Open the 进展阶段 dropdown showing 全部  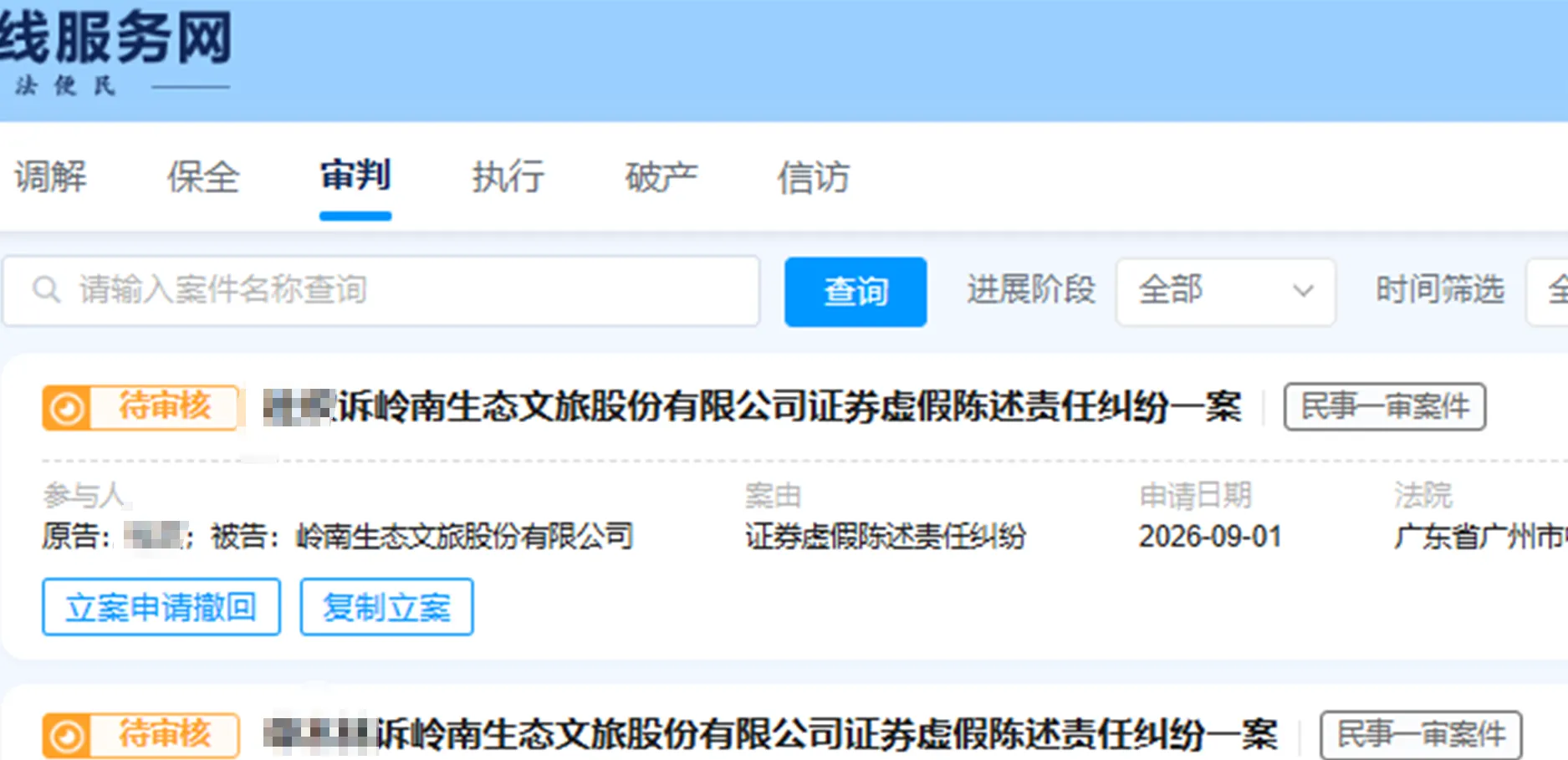pyautogui.click(x=1225, y=292)
